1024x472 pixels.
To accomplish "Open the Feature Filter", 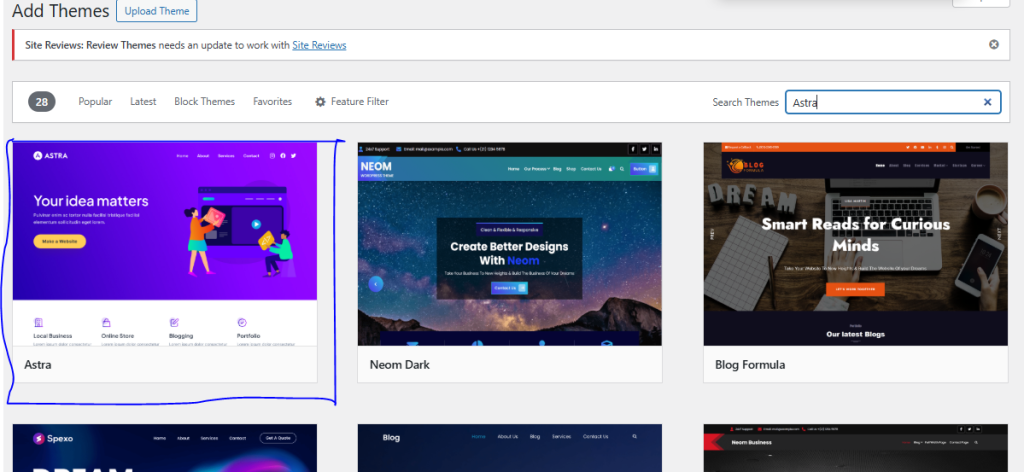I will coord(352,101).
